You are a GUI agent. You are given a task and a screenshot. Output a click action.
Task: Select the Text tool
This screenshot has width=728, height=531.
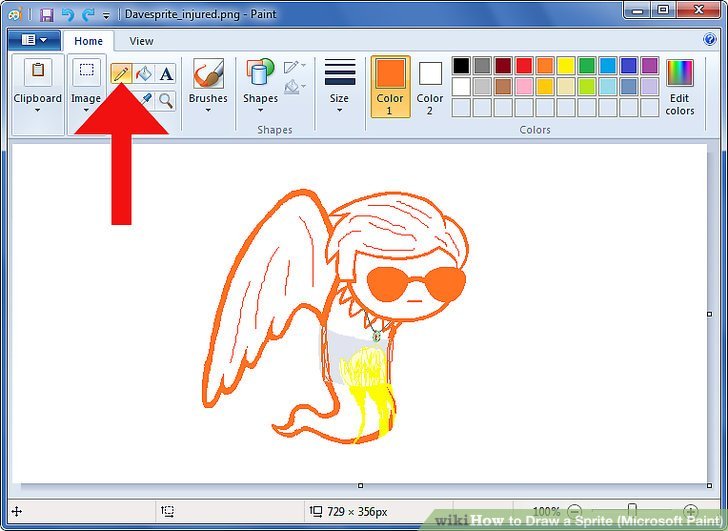pos(166,73)
